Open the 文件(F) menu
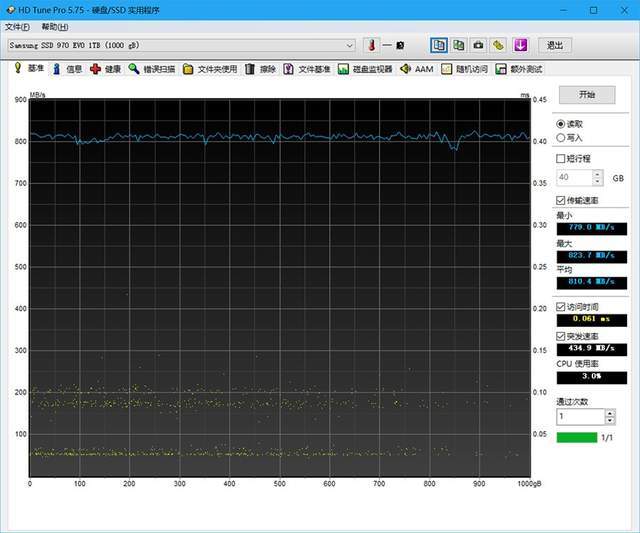Image resolution: width=640 pixels, height=533 pixels. click(17, 27)
